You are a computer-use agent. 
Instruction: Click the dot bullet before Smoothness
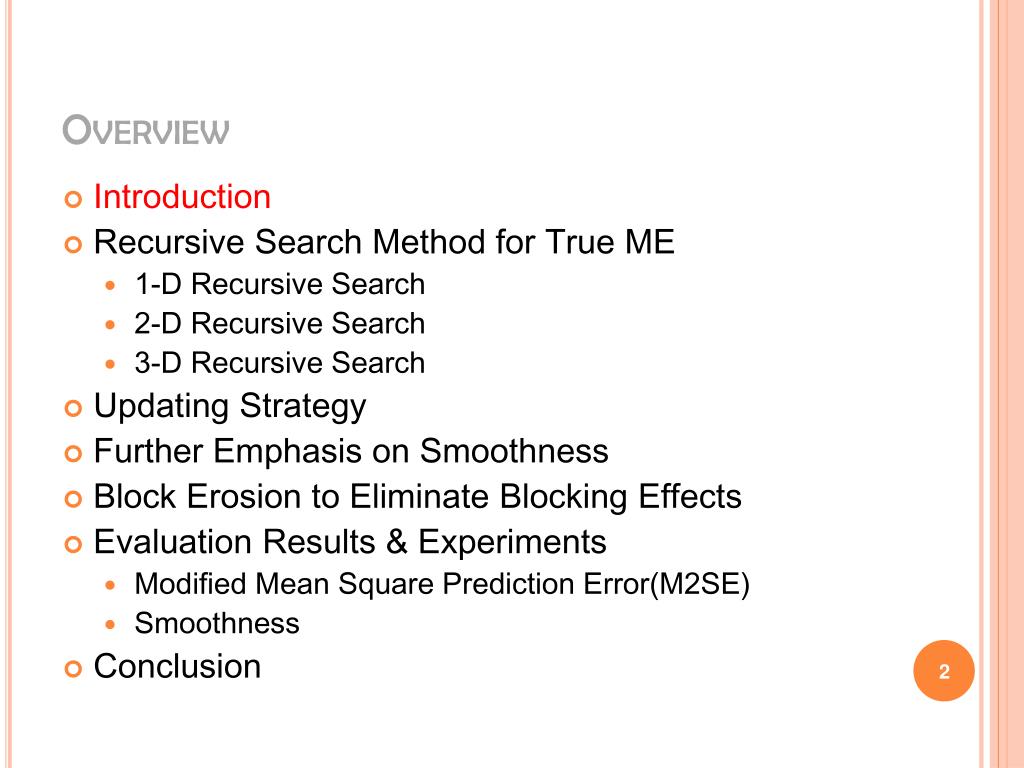110,624
